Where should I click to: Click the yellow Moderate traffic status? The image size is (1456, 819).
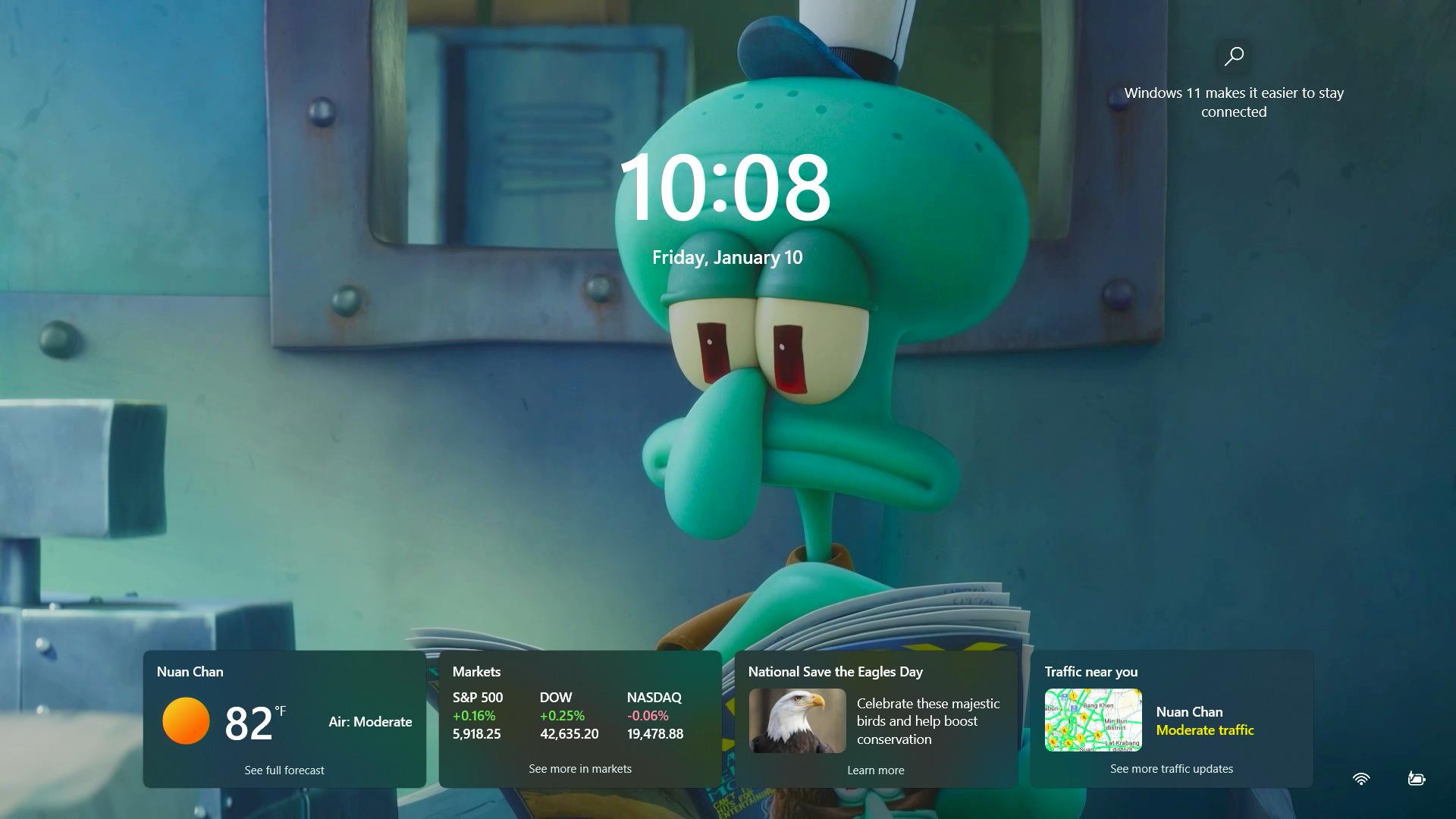[1205, 730]
